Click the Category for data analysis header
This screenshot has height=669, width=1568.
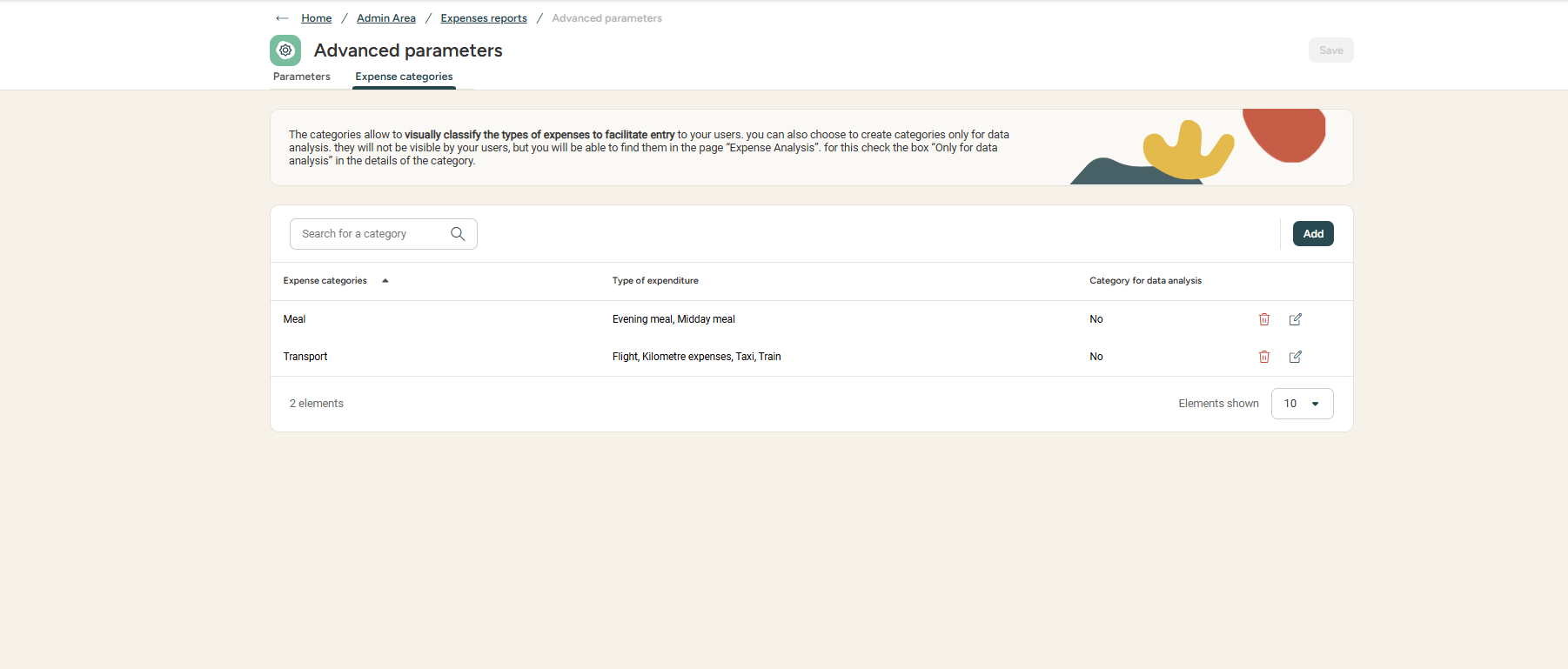(x=1144, y=281)
